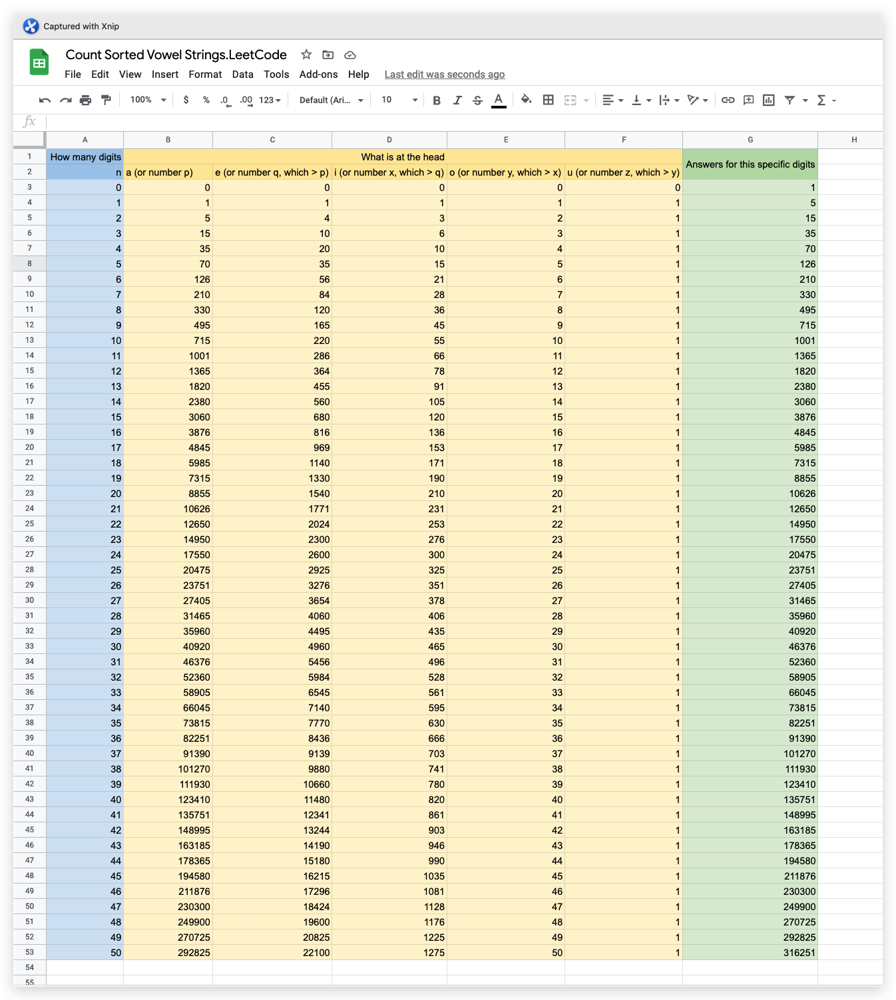The height and width of the screenshot is (1000, 896).
Task: Click the insert link icon
Action: coord(728,100)
